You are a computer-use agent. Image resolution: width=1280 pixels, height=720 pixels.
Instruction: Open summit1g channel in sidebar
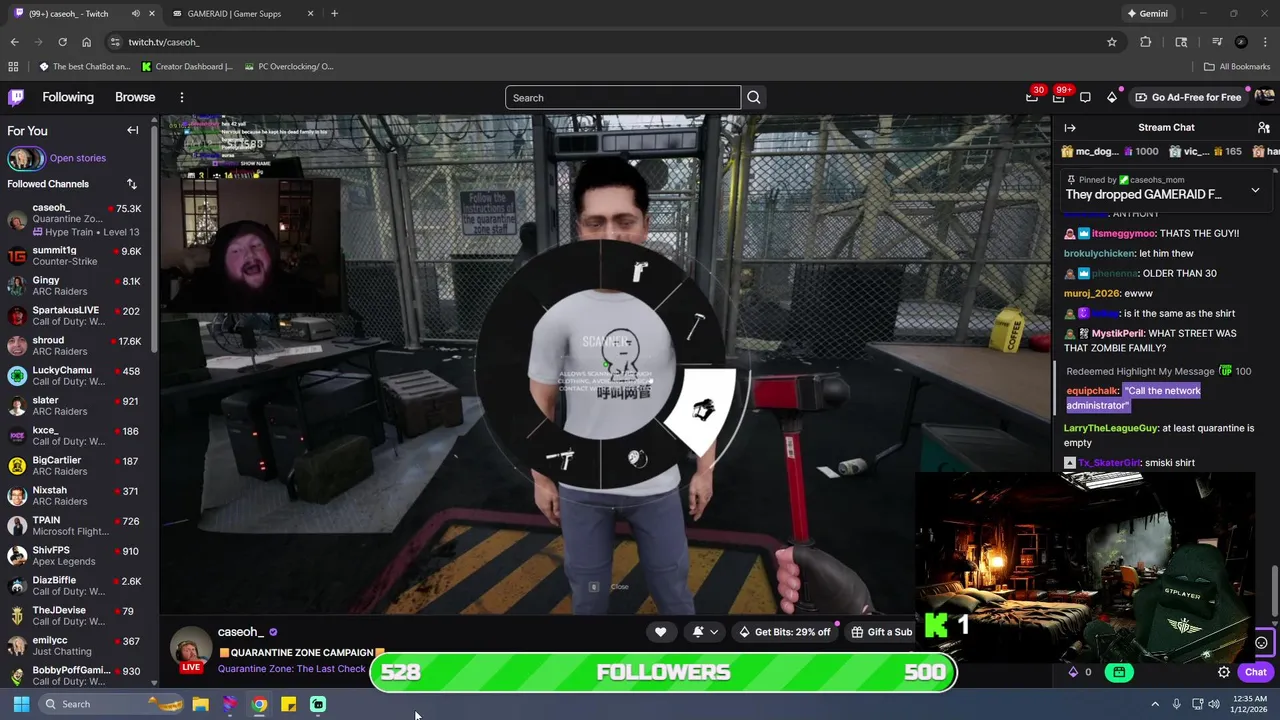[x=78, y=255]
